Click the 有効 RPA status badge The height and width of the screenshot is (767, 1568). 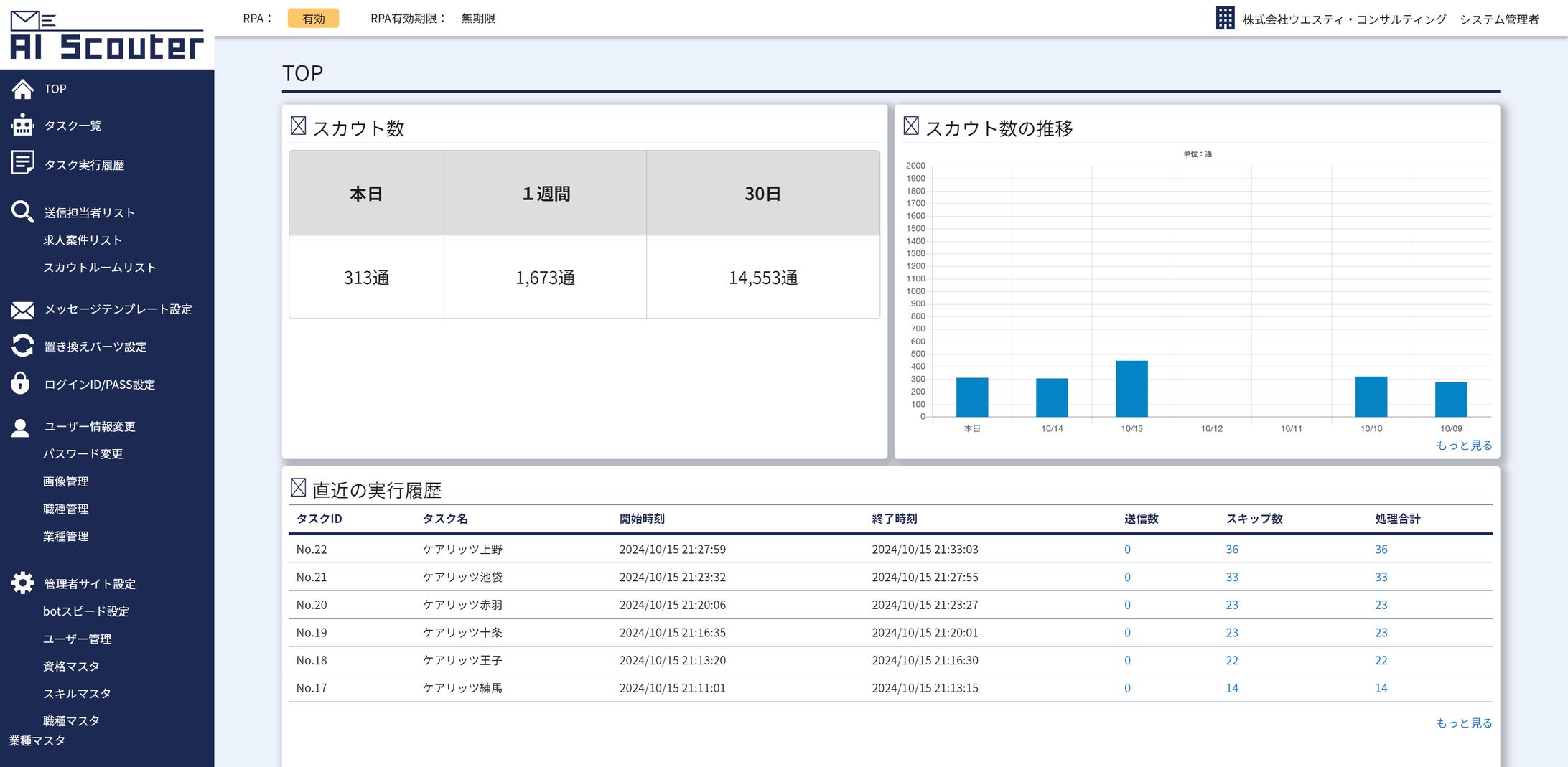(x=313, y=19)
